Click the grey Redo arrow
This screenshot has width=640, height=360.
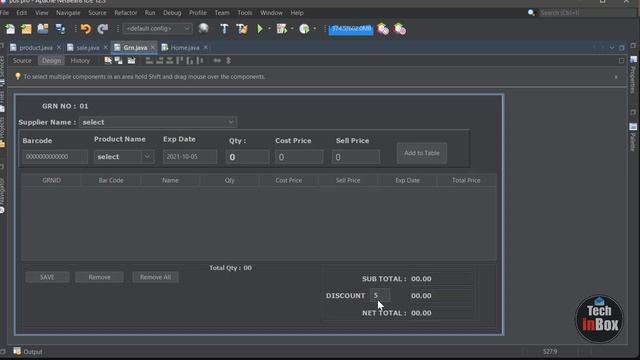103,29
